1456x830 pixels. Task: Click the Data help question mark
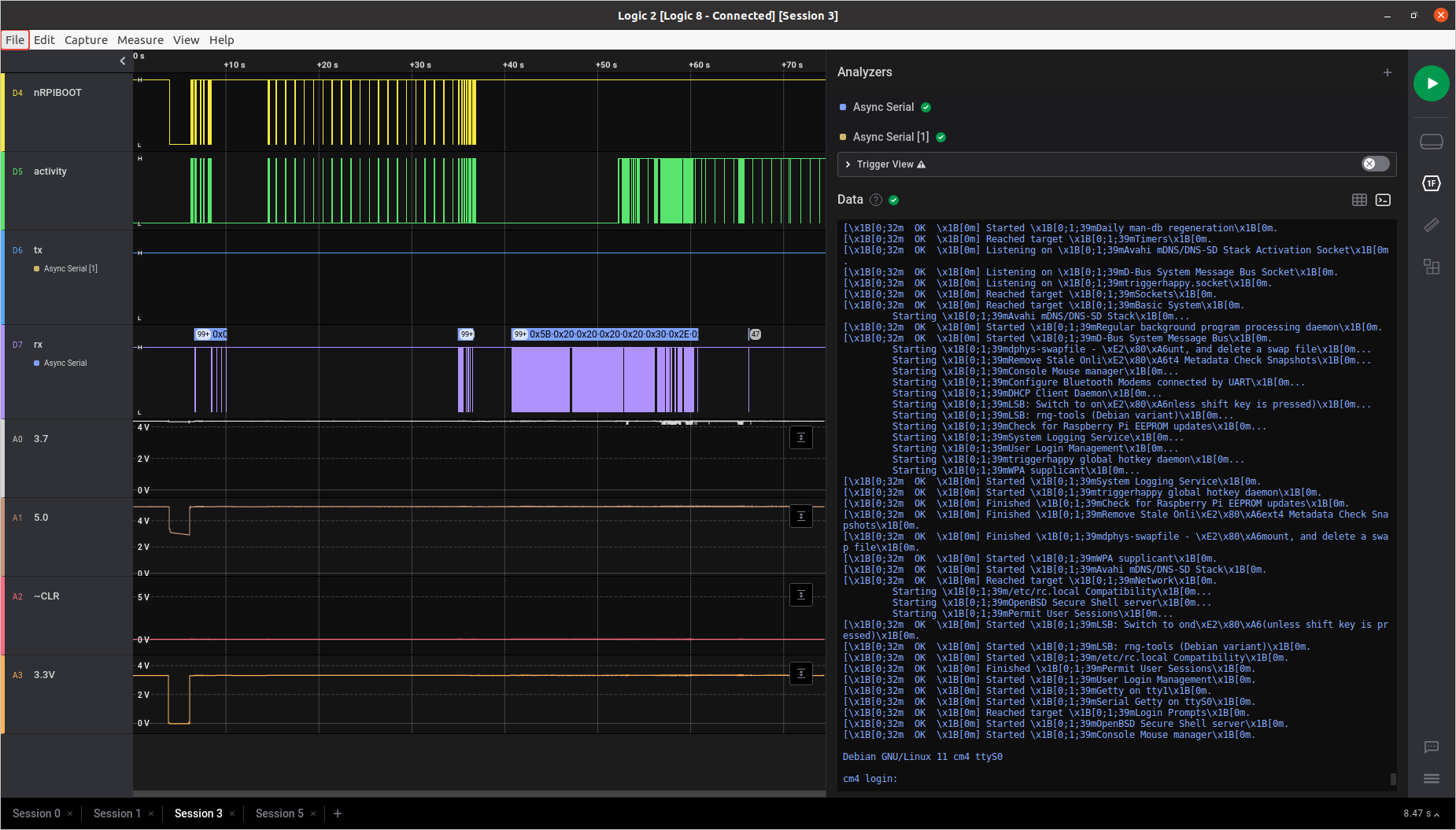point(875,200)
